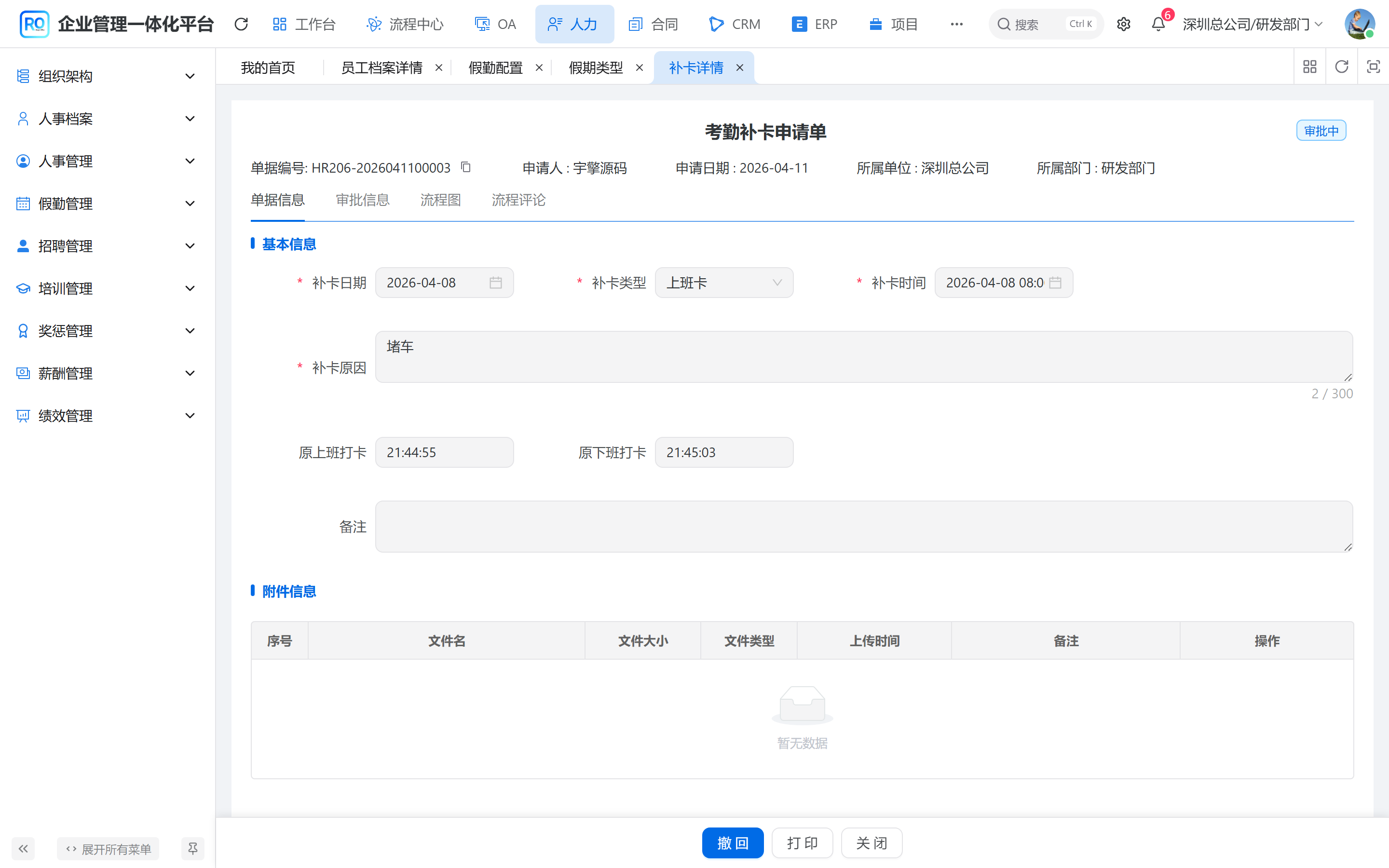Viewport: 1389px width, 868px height.
Task: Click the 打印 button
Action: 802,843
